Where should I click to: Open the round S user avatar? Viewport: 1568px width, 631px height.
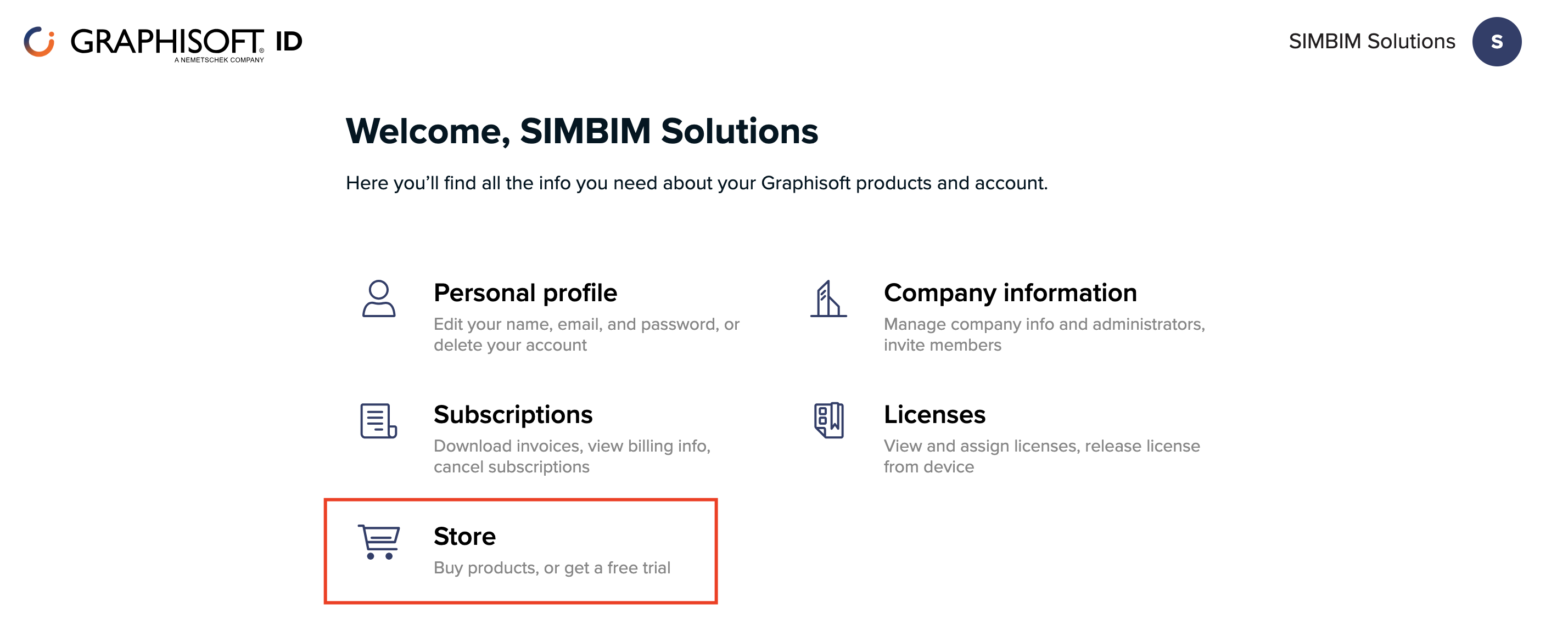1496,41
